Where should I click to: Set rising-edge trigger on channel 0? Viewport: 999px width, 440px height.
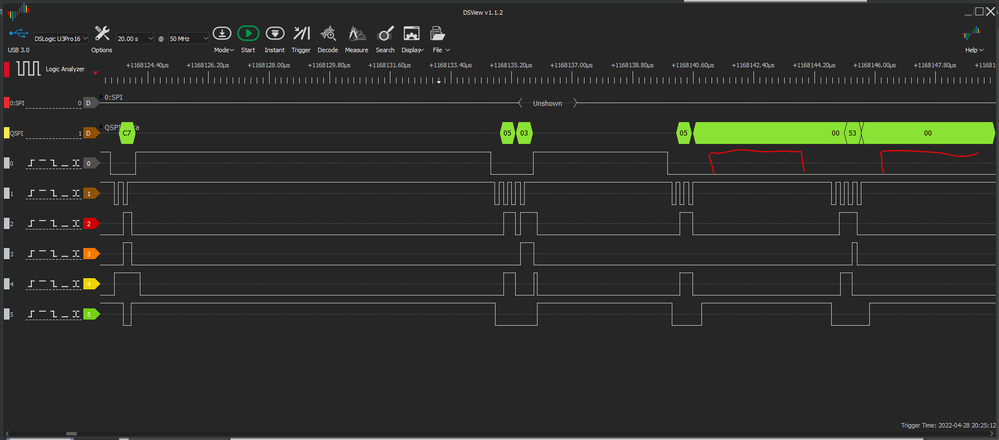pos(32,163)
